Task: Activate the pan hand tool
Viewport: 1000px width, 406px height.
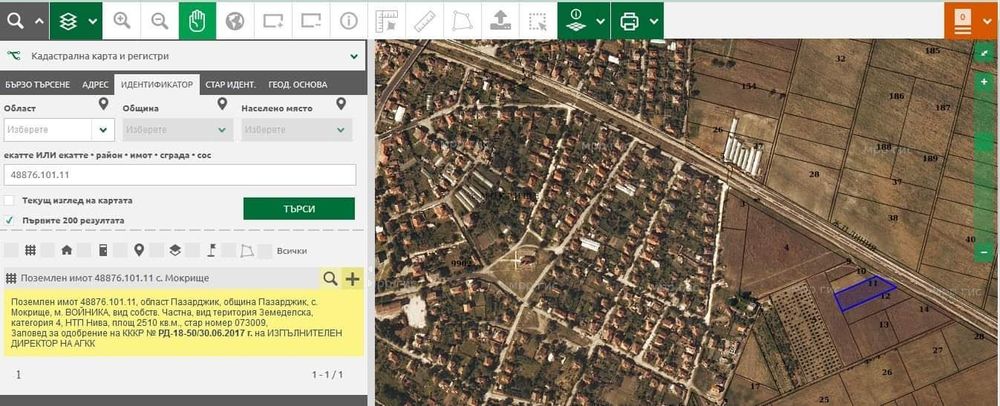Action: [x=197, y=21]
